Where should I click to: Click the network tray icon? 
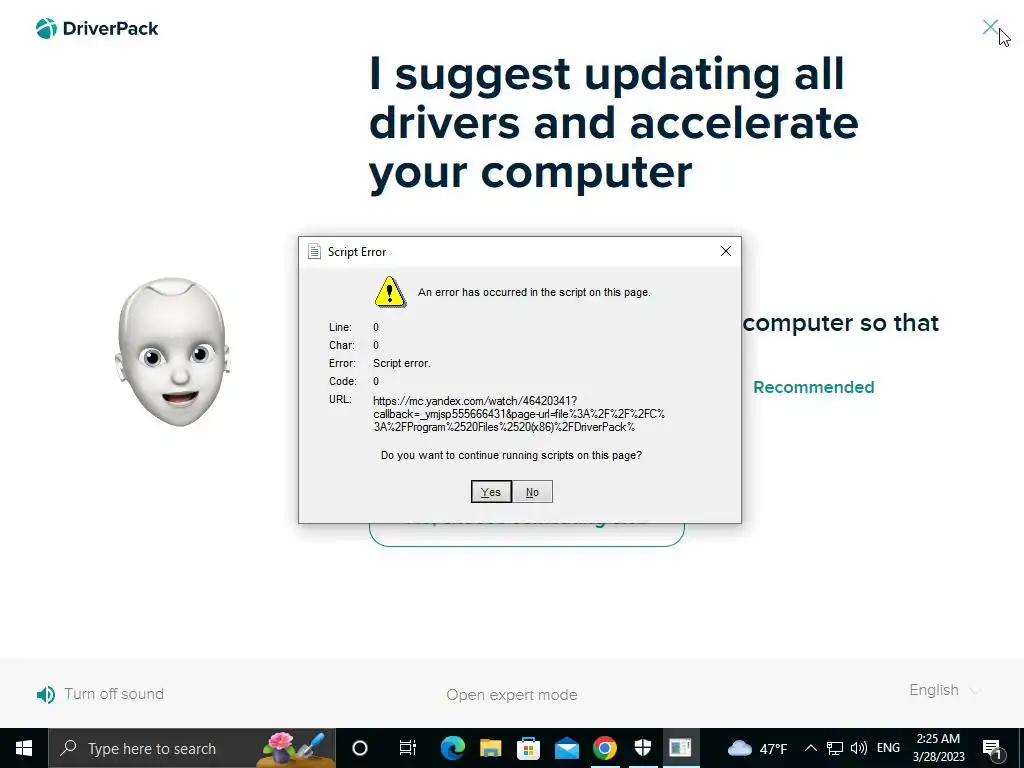tap(835, 748)
